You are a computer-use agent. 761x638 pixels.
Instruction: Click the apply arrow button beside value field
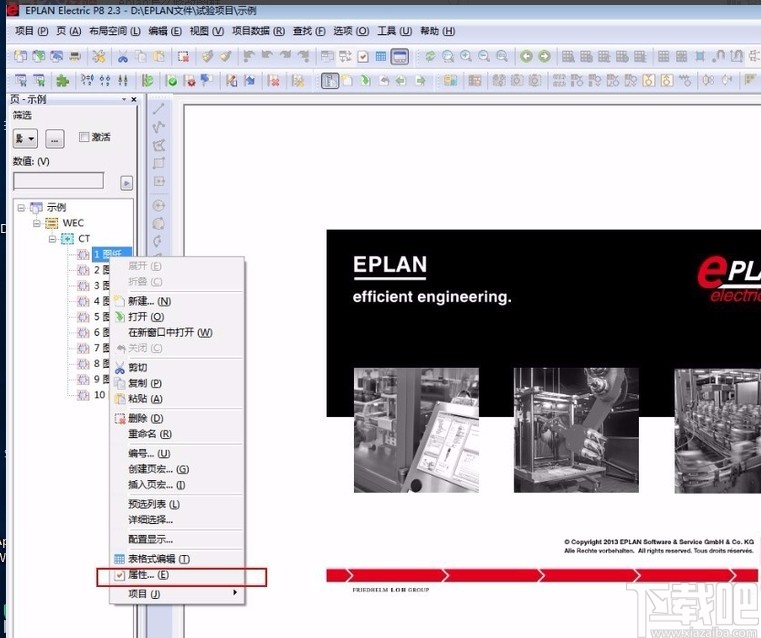(x=126, y=183)
